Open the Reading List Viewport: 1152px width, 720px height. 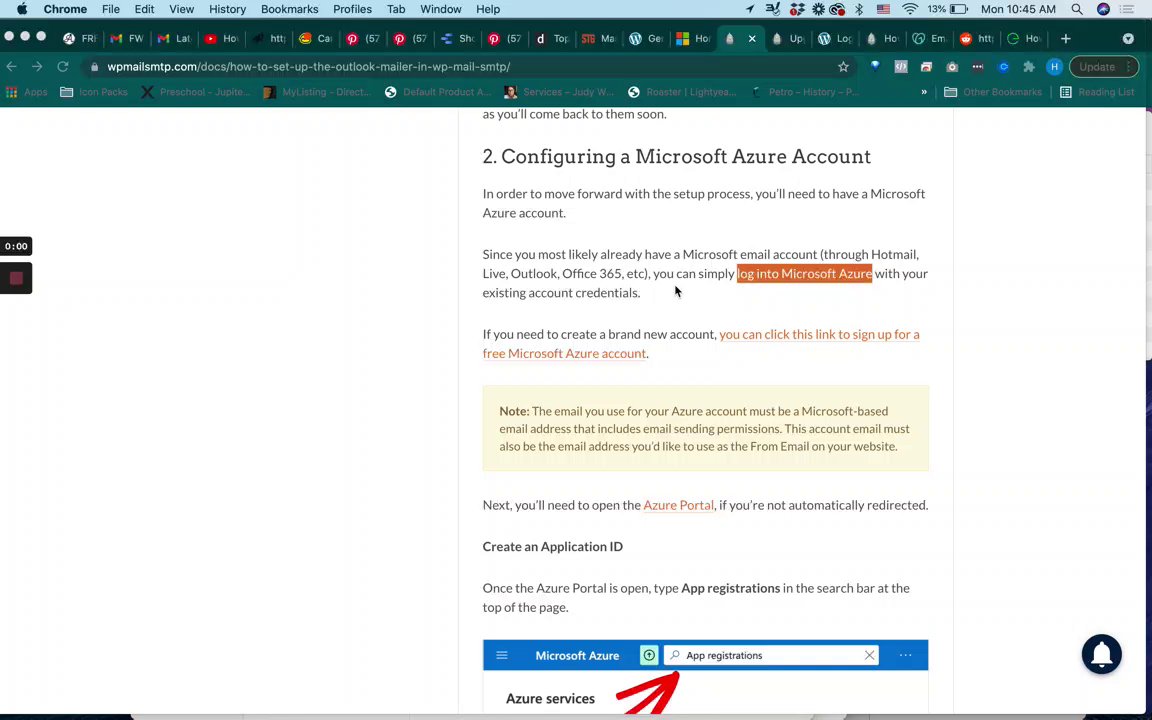click(1097, 92)
